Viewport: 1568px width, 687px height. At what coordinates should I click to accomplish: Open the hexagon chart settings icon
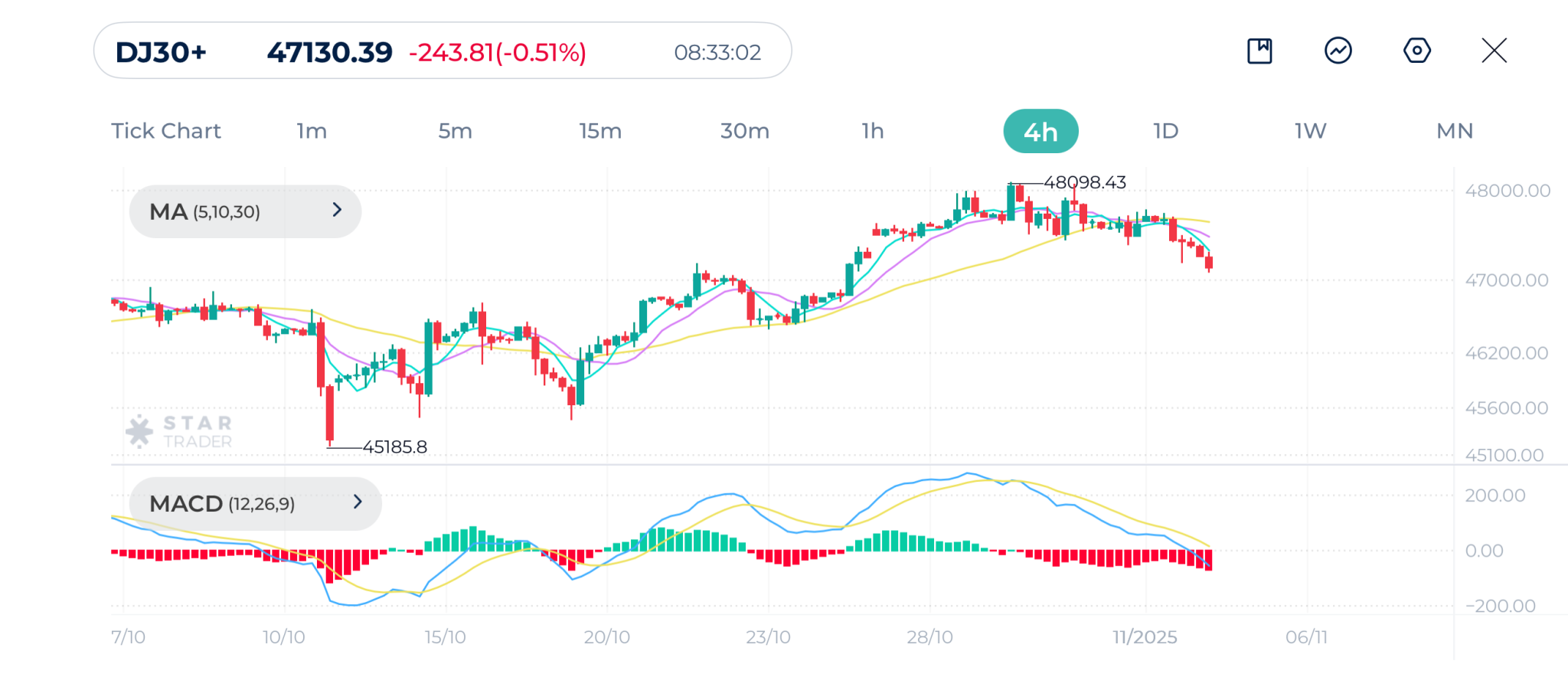1416,51
